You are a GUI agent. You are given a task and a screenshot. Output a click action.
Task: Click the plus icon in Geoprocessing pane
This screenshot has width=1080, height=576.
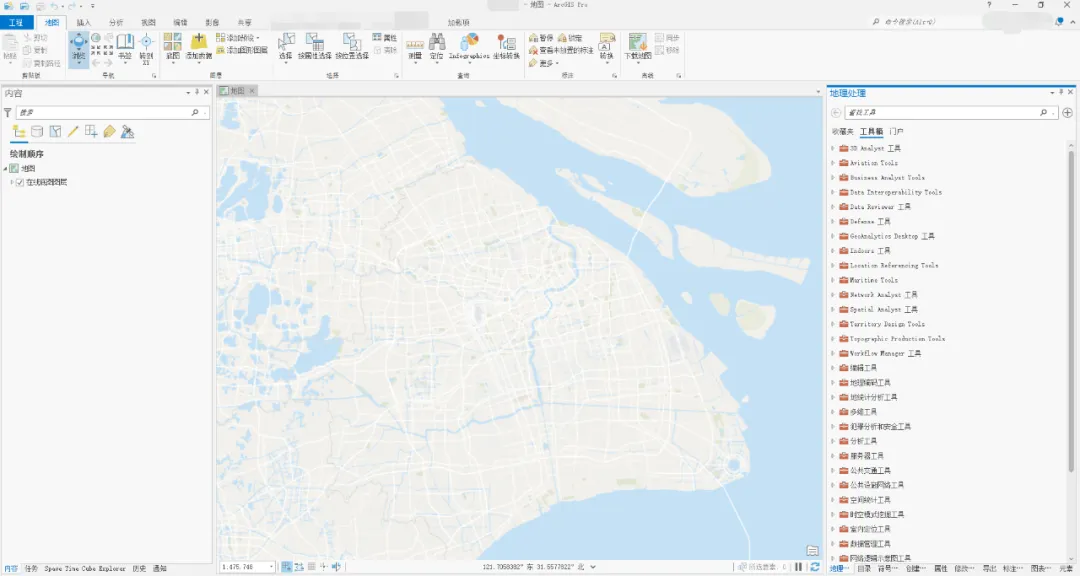click(1068, 112)
